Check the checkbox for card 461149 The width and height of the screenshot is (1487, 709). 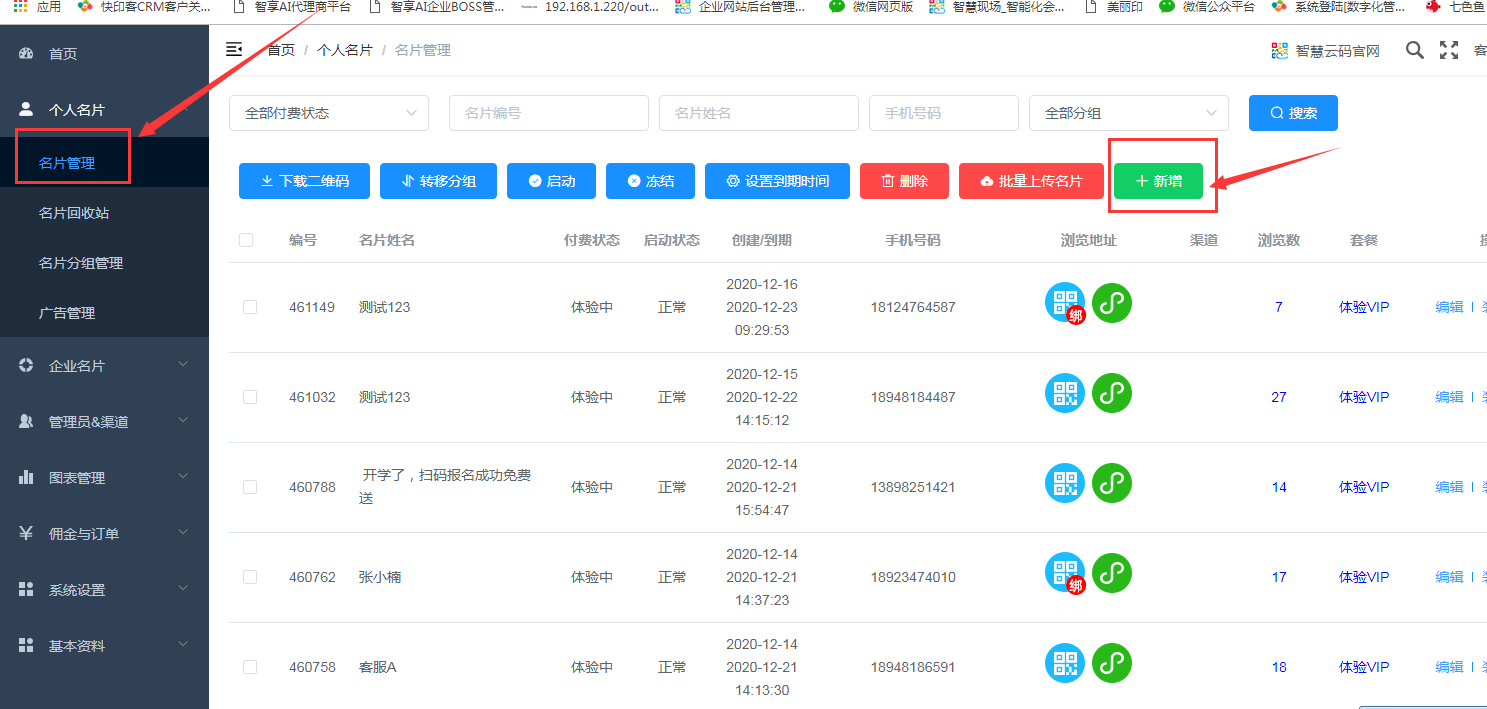pos(250,307)
